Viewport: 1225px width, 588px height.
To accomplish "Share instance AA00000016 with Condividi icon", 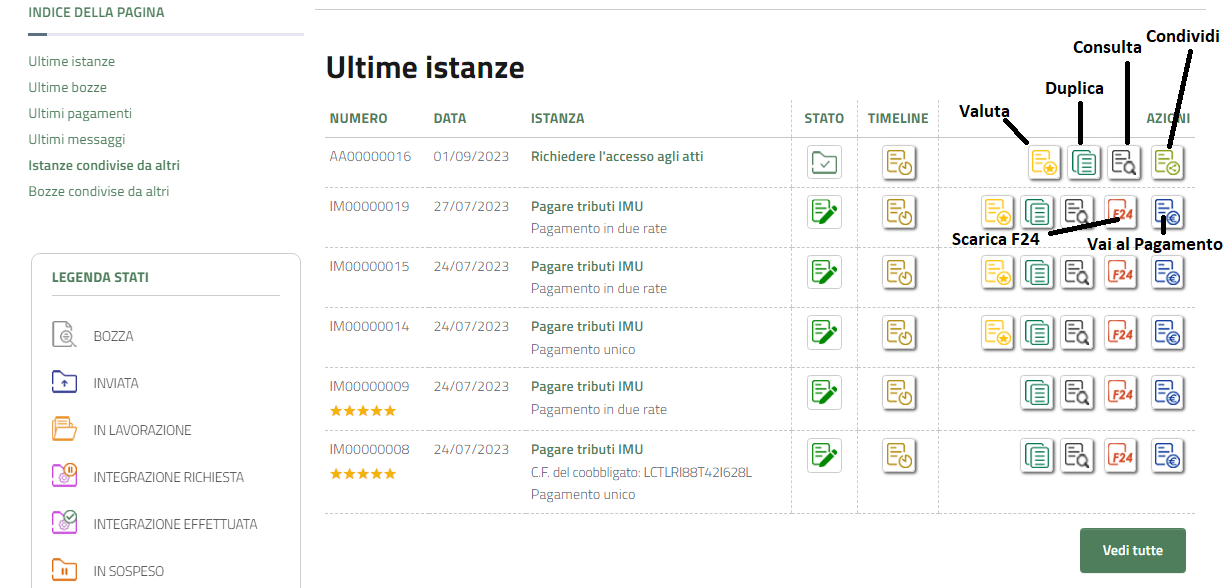I will tap(1167, 162).
